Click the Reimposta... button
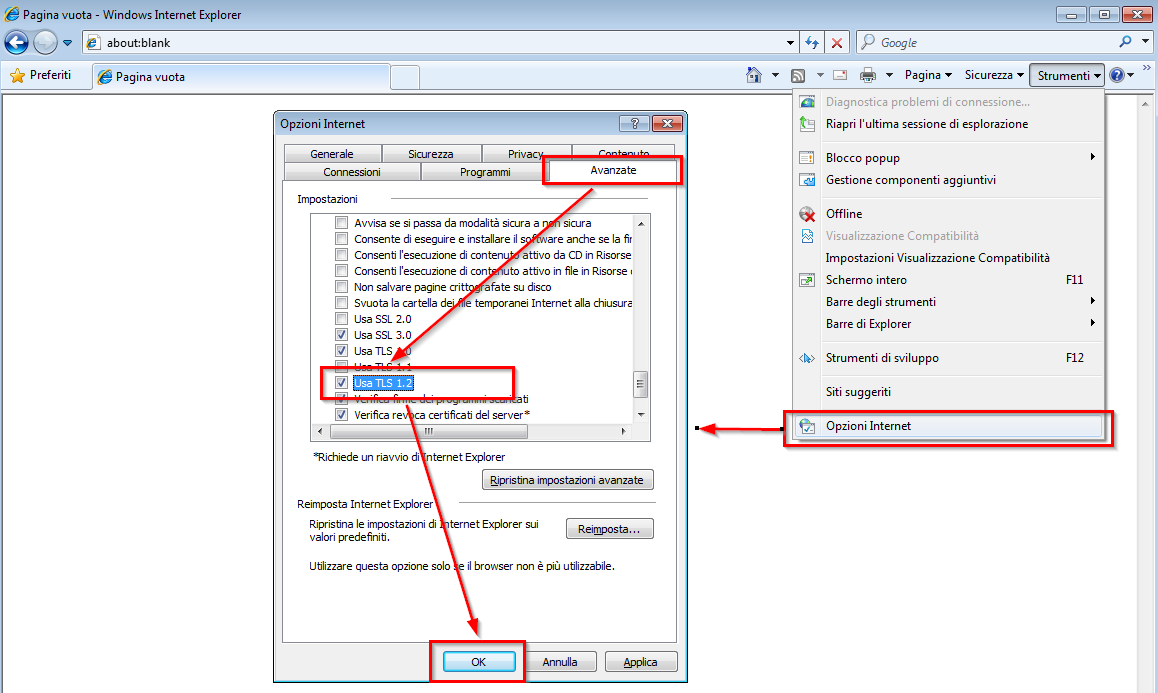1158x693 pixels. pyautogui.click(x=609, y=529)
